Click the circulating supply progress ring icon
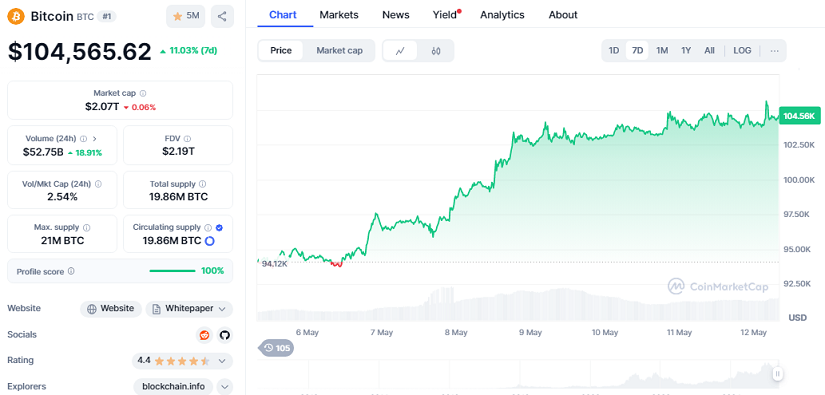The image size is (825, 395). tap(209, 241)
